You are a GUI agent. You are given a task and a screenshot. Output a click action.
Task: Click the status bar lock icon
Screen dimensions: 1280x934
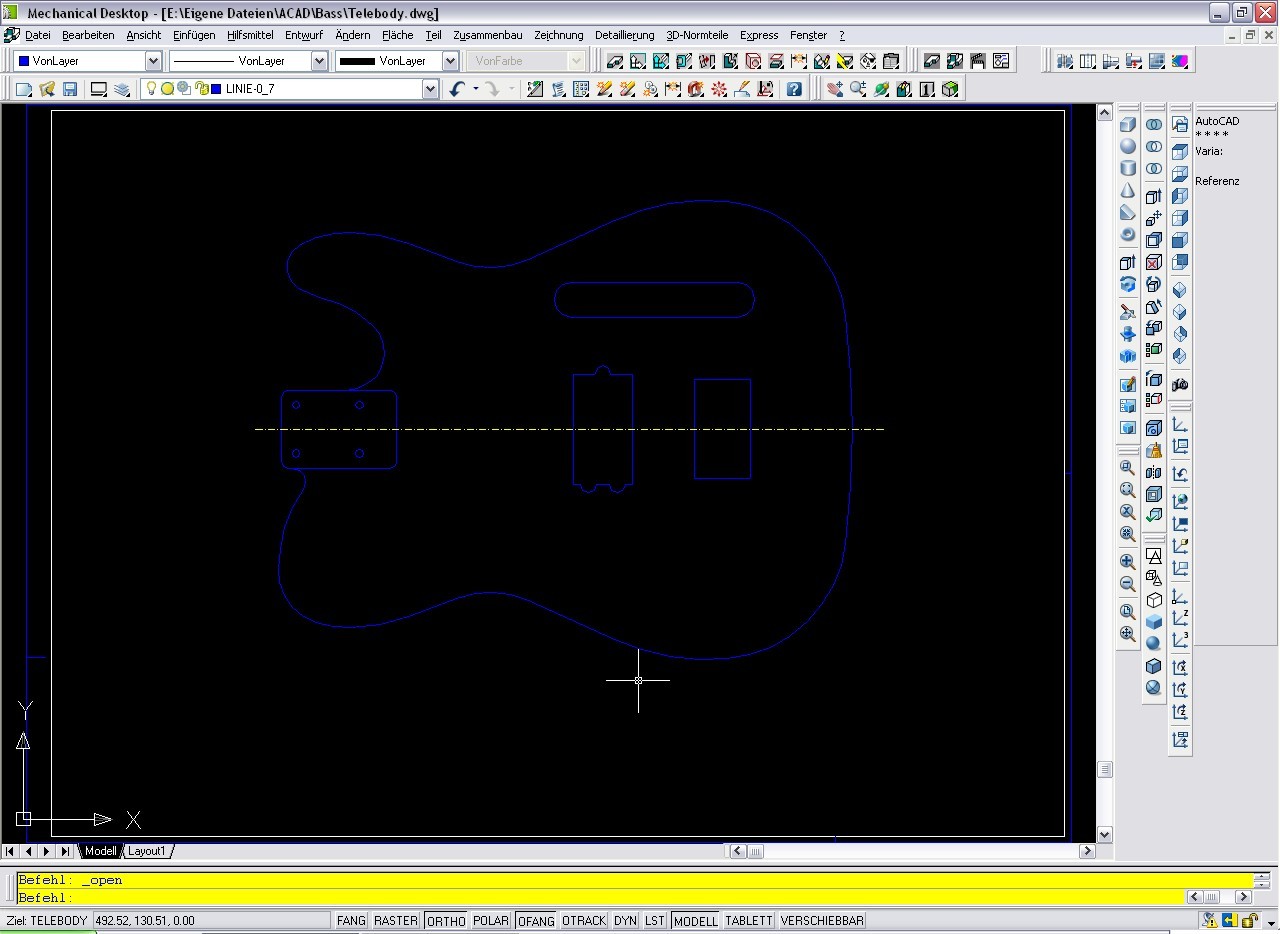coord(1250,921)
